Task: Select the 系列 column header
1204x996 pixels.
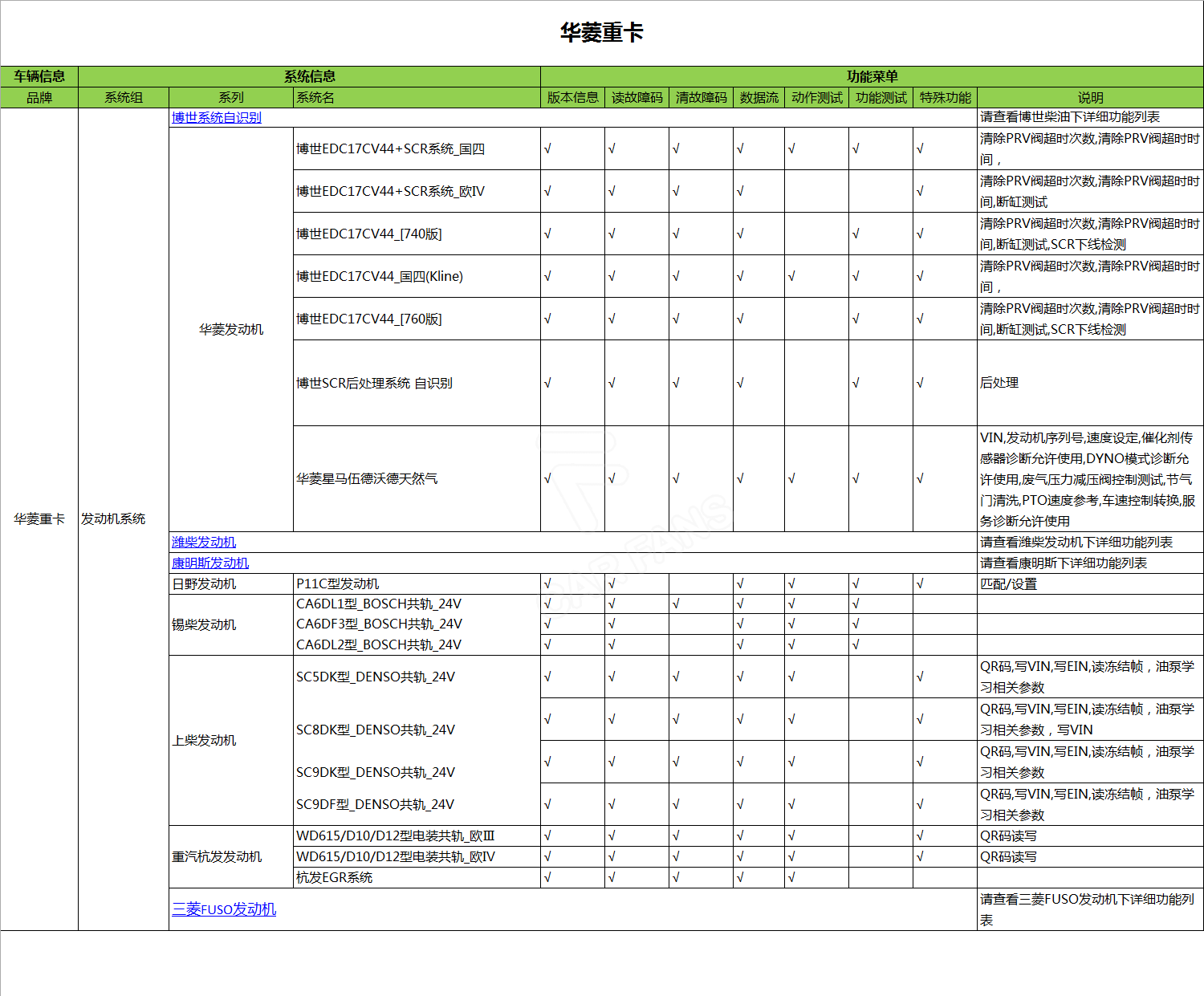Action: click(x=231, y=97)
